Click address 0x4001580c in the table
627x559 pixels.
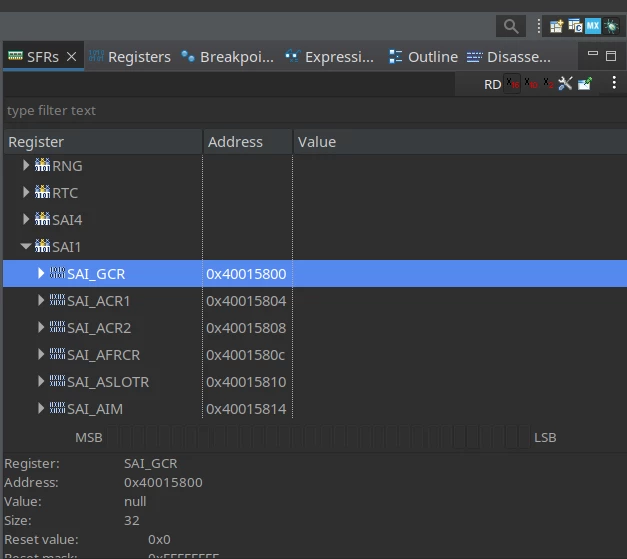246,355
